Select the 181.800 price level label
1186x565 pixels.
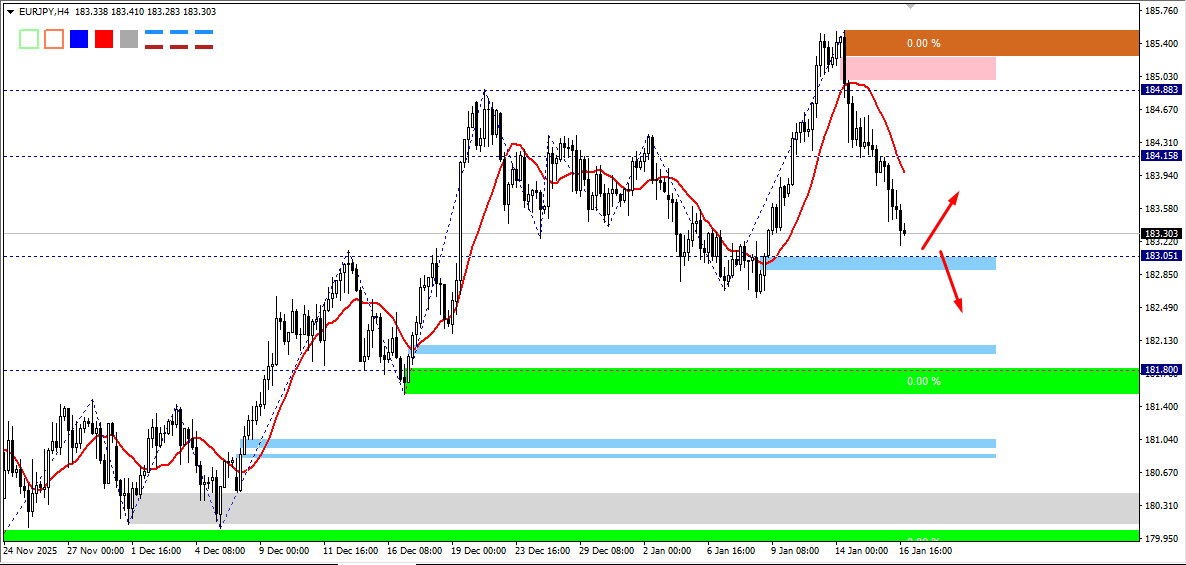(1163, 371)
